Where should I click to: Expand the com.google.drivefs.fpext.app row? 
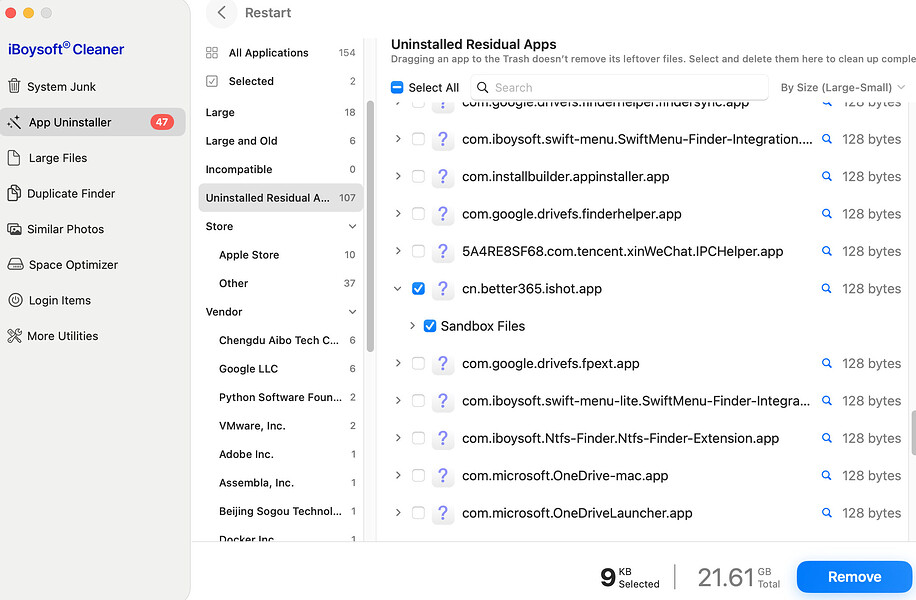click(x=398, y=363)
